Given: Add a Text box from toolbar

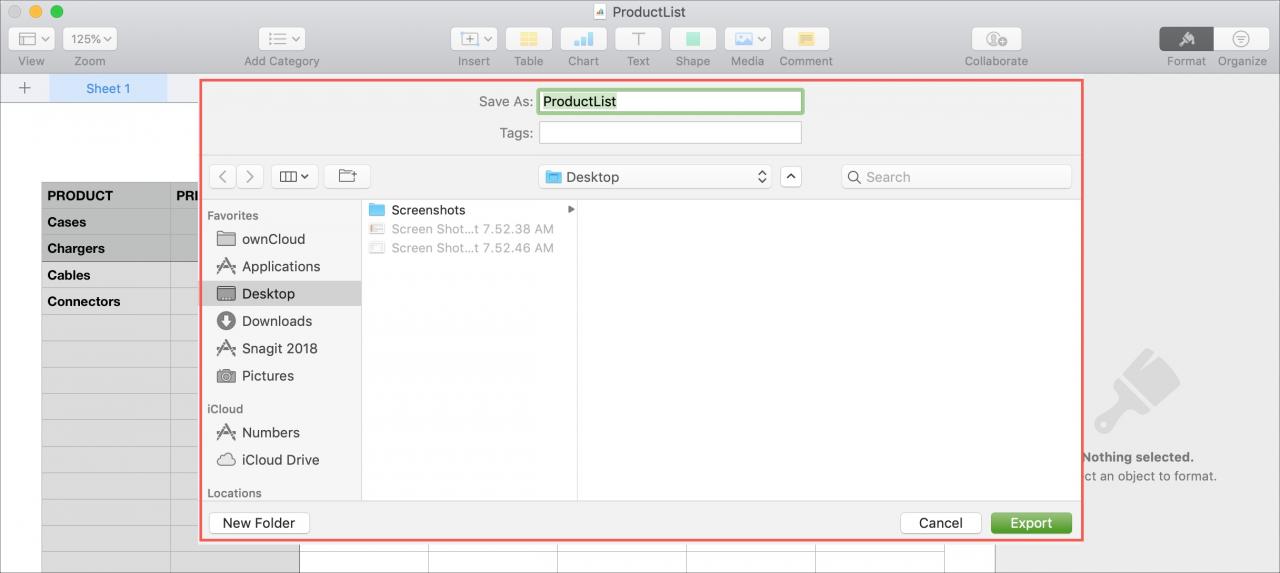Looking at the screenshot, I should pyautogui.click(x=638, y=39).
